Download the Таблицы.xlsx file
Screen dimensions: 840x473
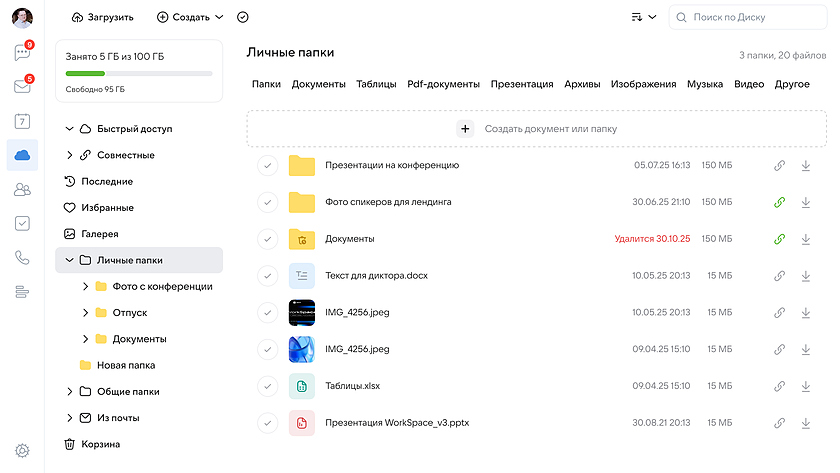pyautogui.click(x=806, y=386)
